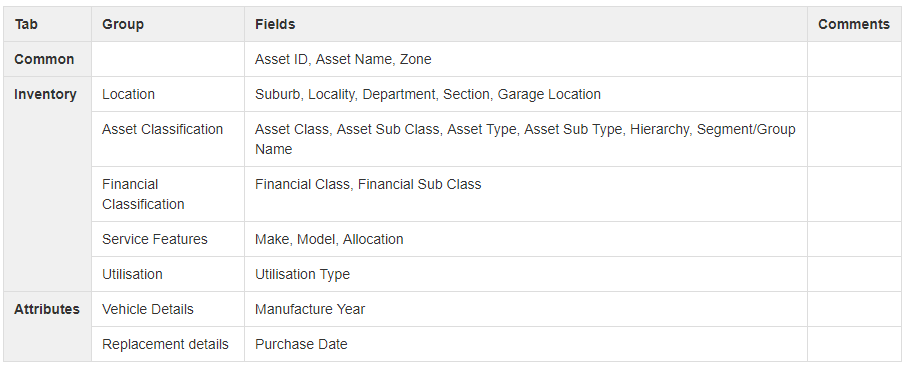The width and height of the screenshot is (905, 367).
Task: Click the Utilisation Type fields cell
Action: pyautogui.click(x=526, y=274)
